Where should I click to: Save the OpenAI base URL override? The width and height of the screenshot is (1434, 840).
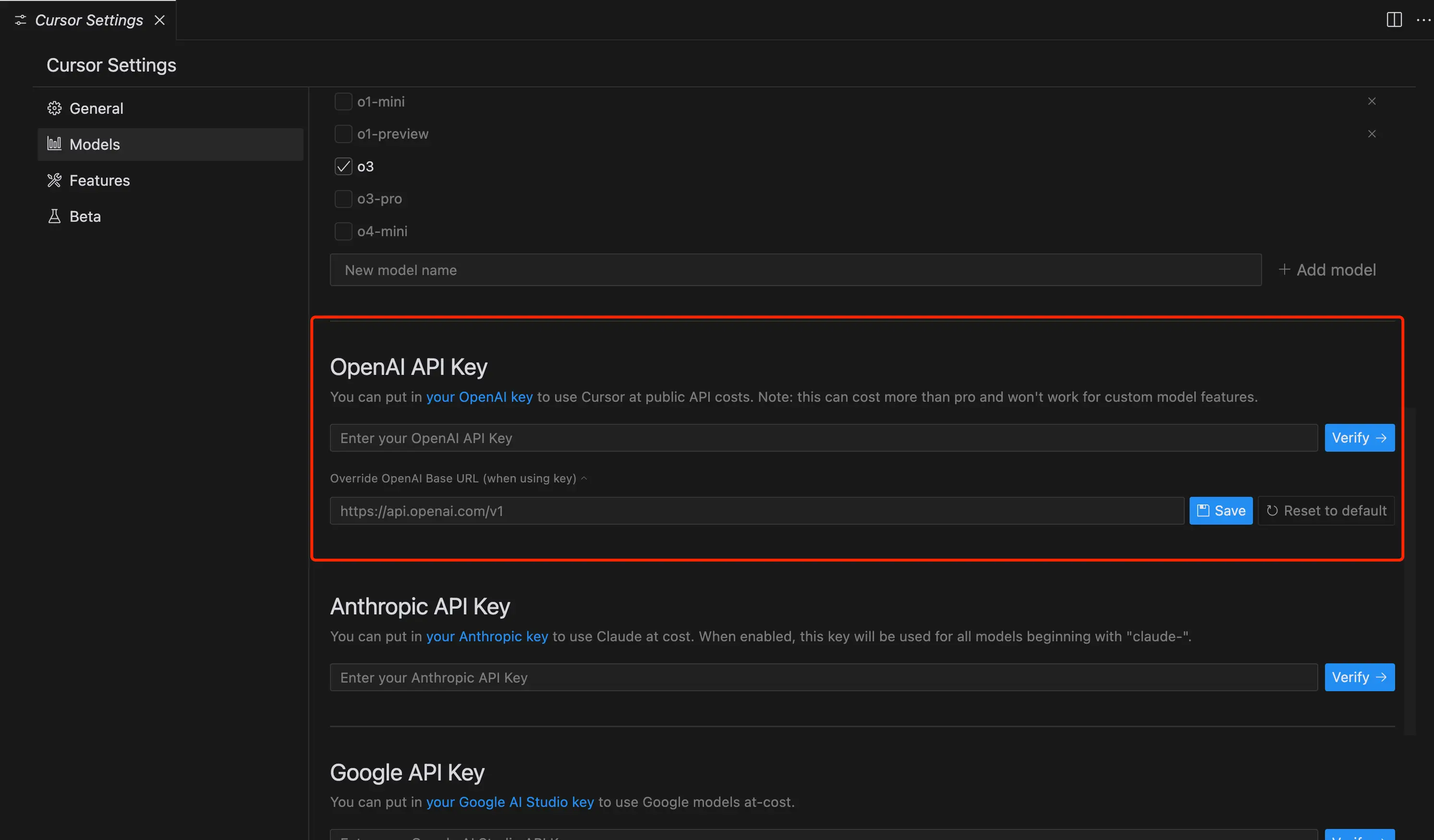coord(1221,511)
